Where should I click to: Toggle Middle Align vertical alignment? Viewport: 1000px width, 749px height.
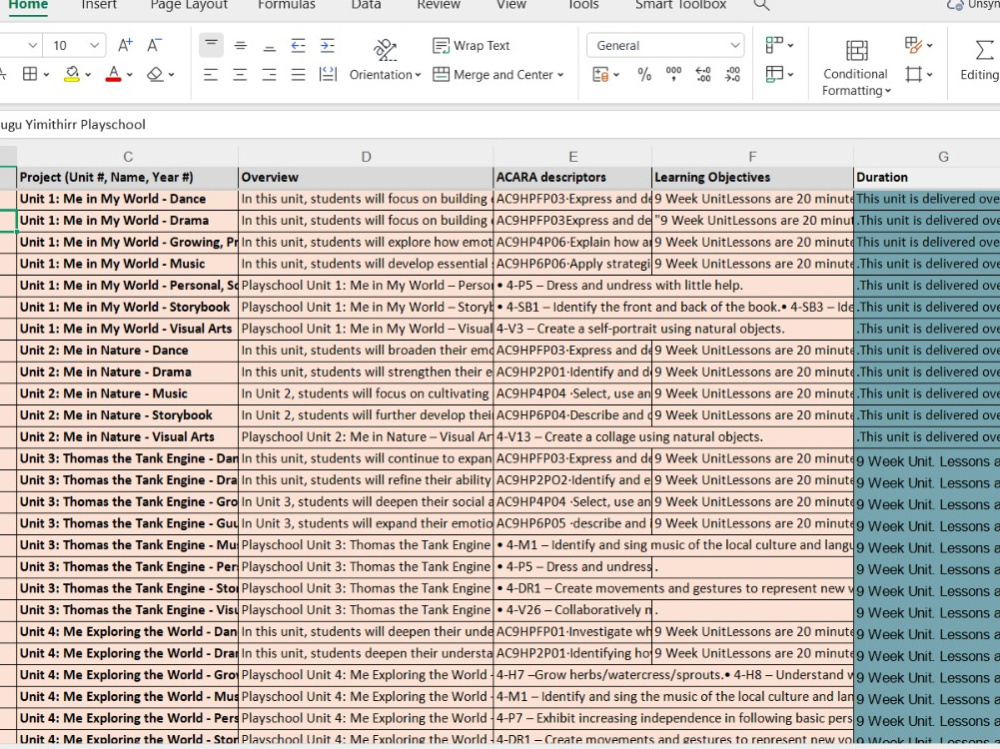point(240,45)
